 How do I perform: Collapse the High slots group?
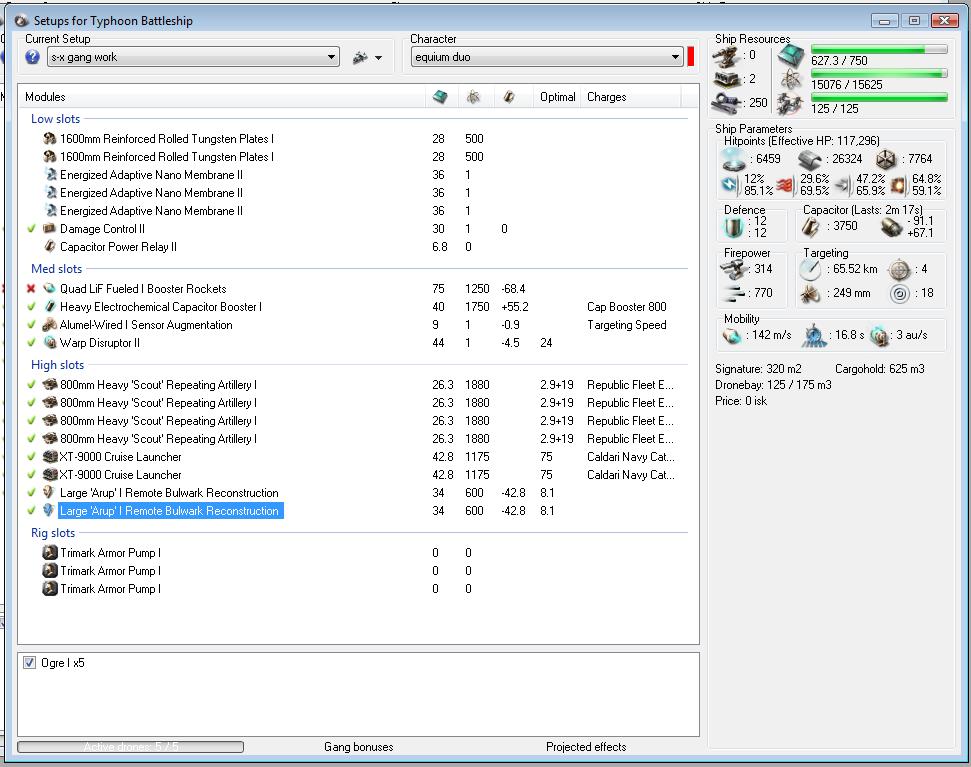click(57, 365)
